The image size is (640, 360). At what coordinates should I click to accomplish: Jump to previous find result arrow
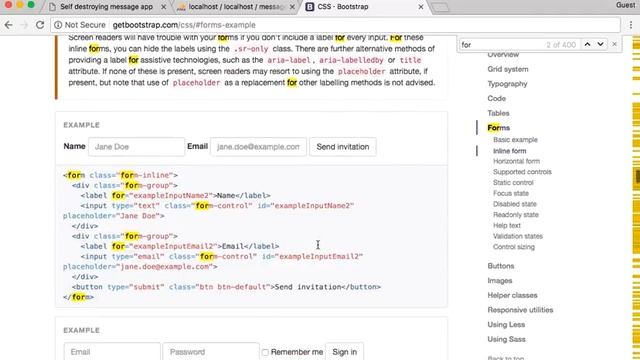point(587,44)
